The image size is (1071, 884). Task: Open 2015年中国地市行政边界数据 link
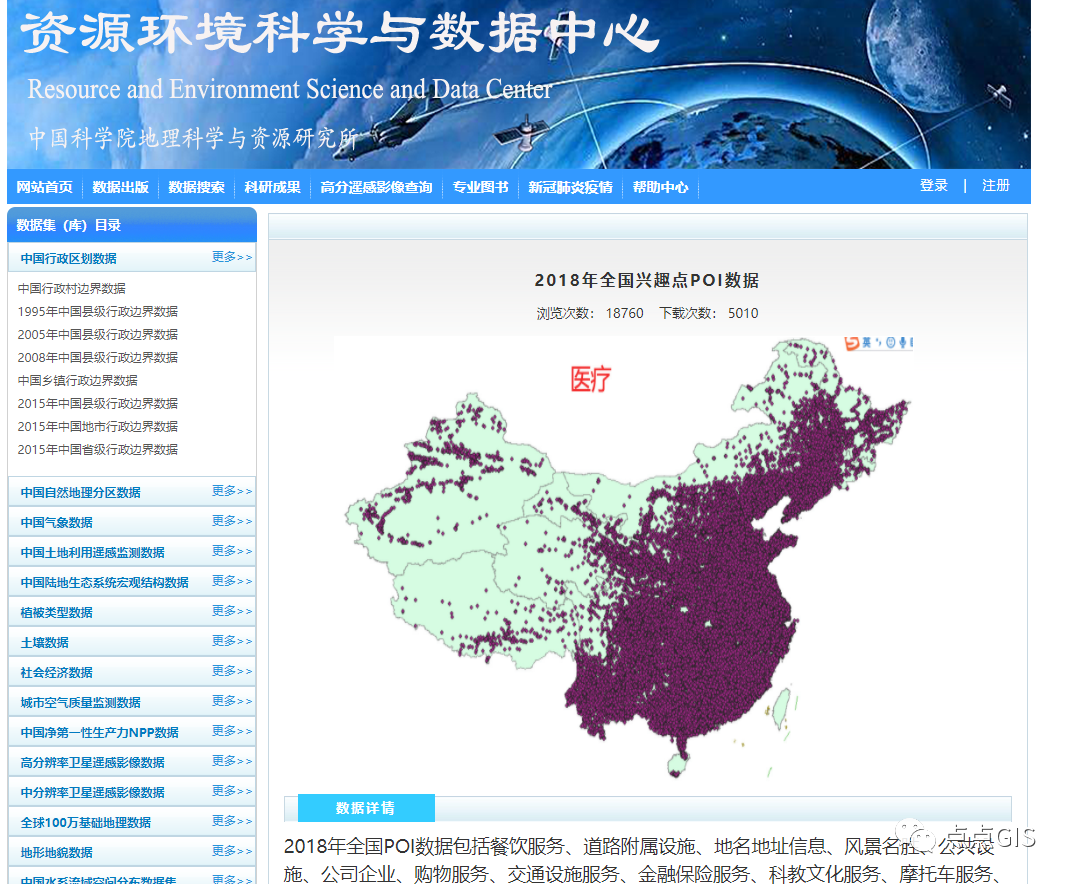(98, 426)
